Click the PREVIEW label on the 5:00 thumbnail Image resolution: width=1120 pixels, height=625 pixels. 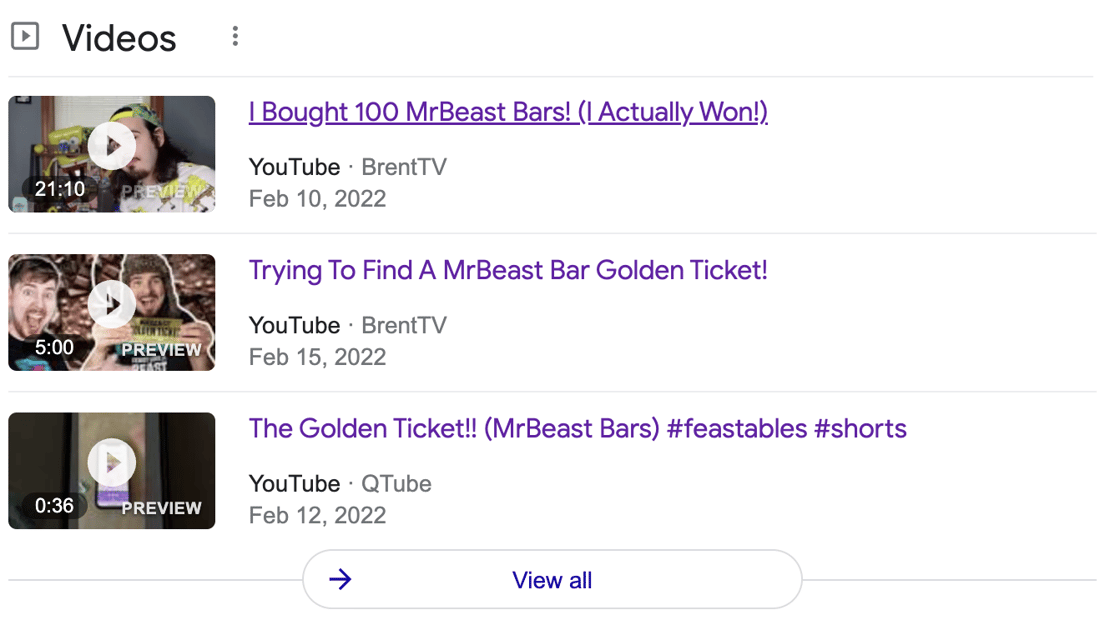pos(161,350)
